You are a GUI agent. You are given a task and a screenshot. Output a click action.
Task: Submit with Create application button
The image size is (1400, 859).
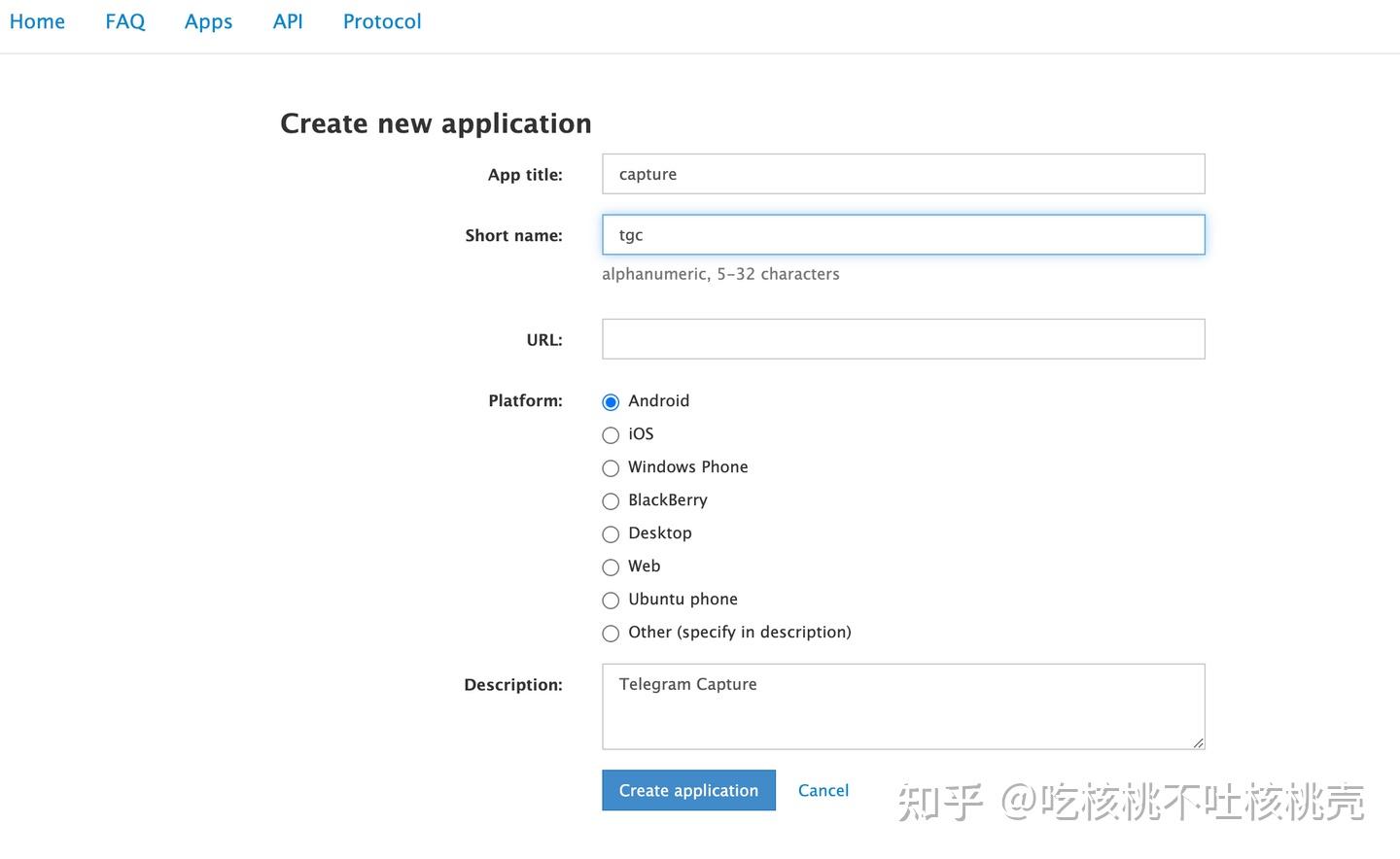(688, 790)
